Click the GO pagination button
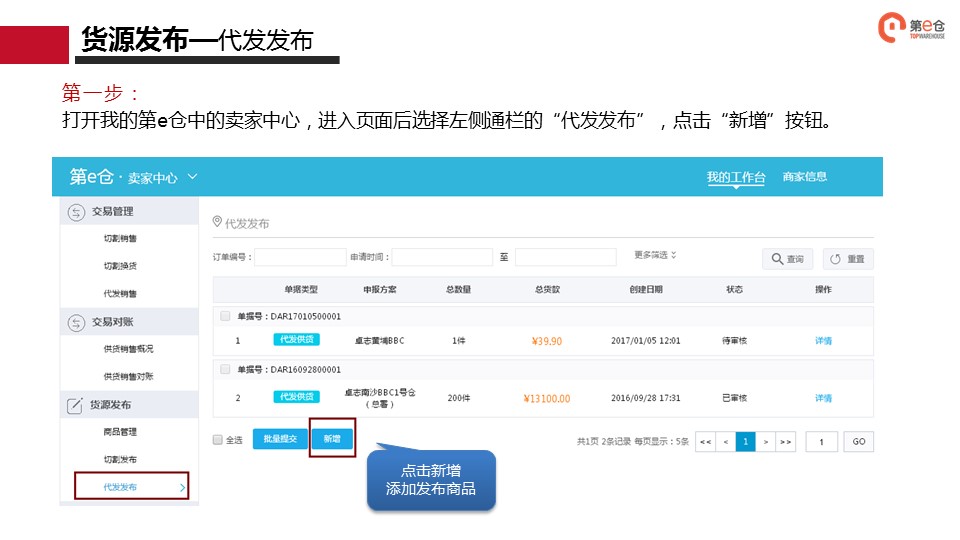The image size is (960, 540). coord(858,441)
